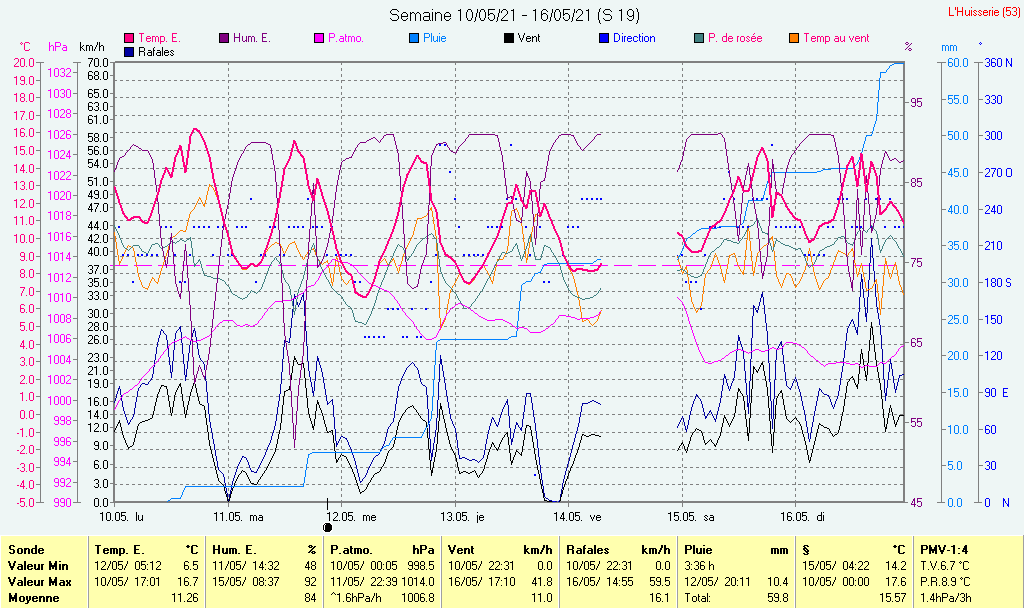Select the 'P. de rosée' legend label
Viewport: 1024px width, 608px height.
pos(735,39)
